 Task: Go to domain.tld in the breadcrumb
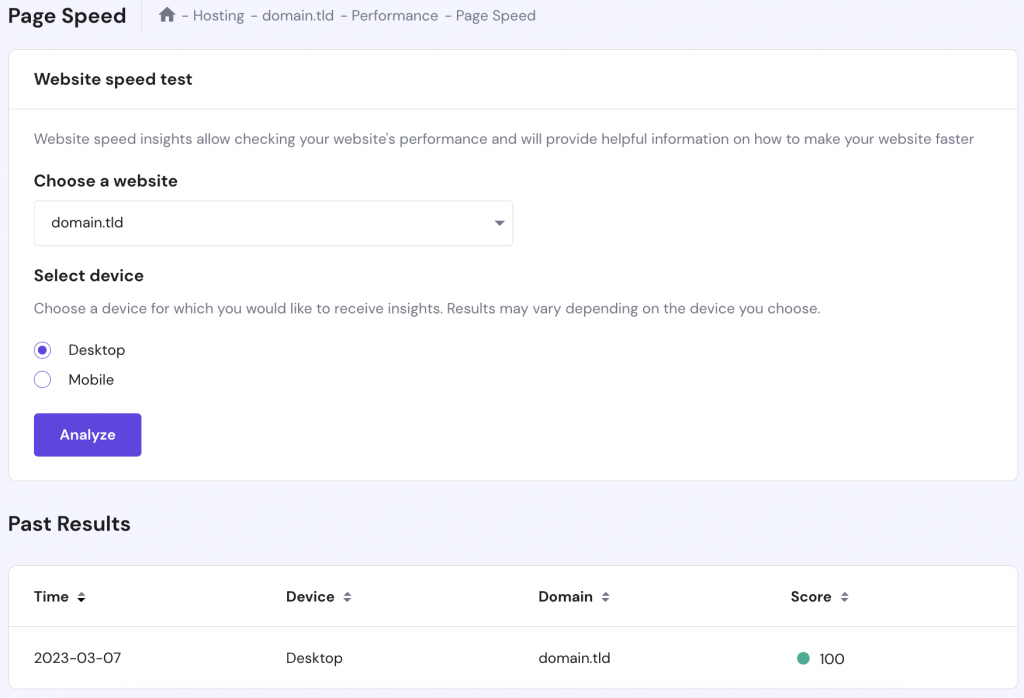tap(298, 16)
